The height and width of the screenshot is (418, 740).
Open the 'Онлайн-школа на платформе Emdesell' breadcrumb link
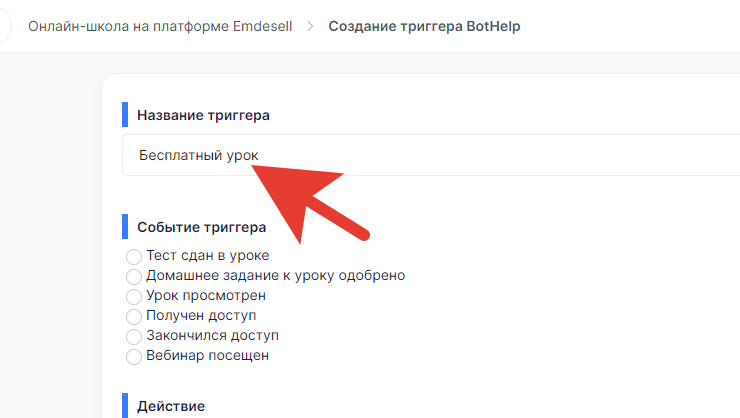[x=160, y=26]
